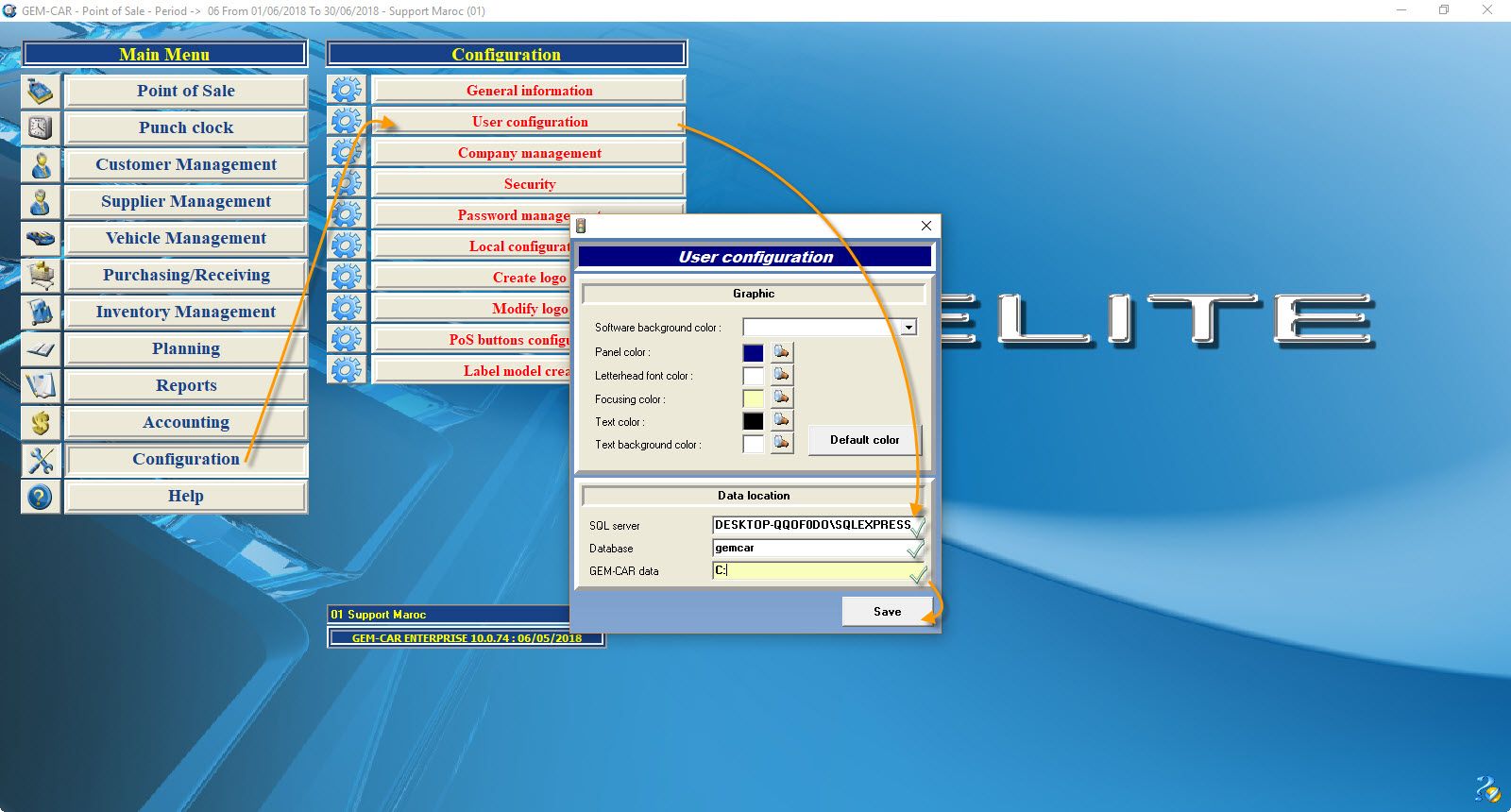
Task: Open color picker for Letterhead font color
Action: [782, 375]
